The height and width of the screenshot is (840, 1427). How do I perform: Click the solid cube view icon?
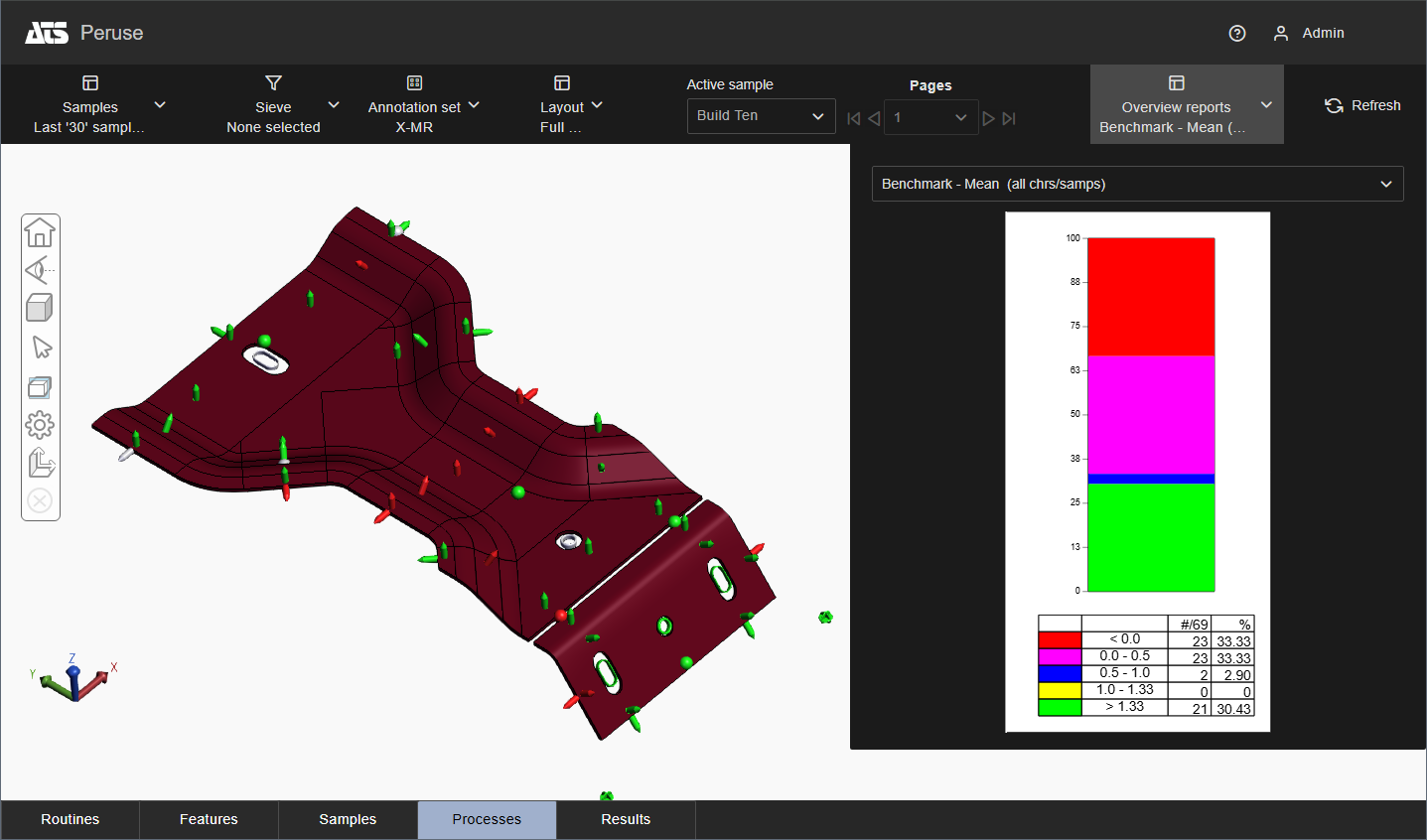(x=40, y=309)
